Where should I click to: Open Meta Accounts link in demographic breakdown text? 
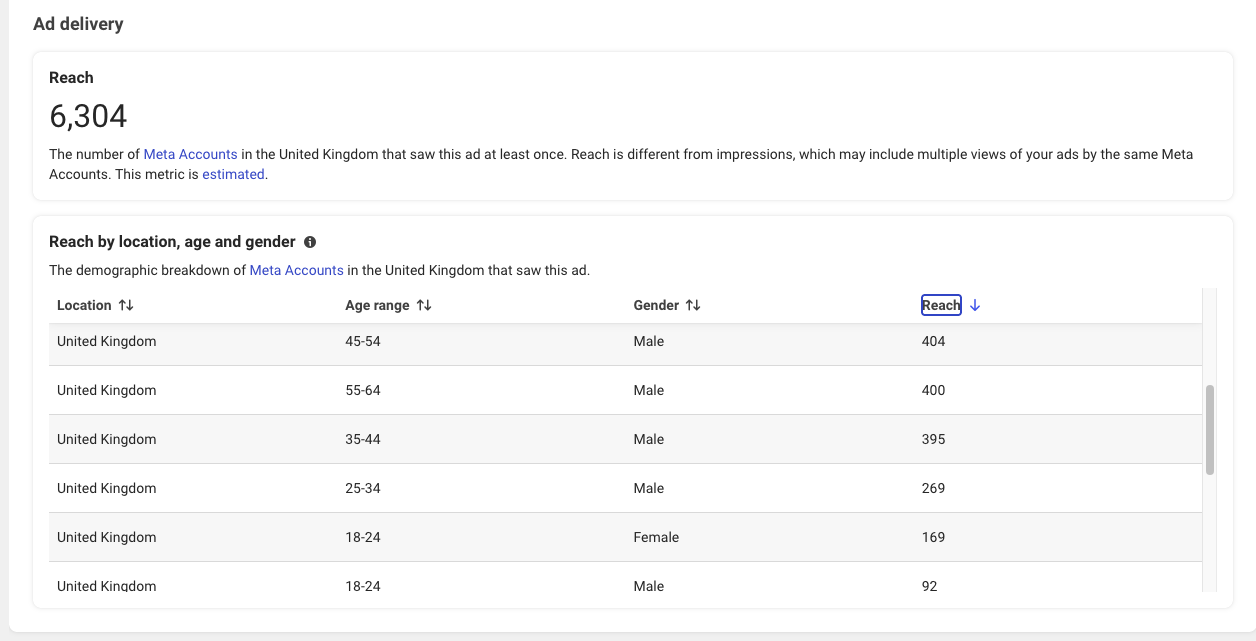pyautogui.click(x=296, y=270)
